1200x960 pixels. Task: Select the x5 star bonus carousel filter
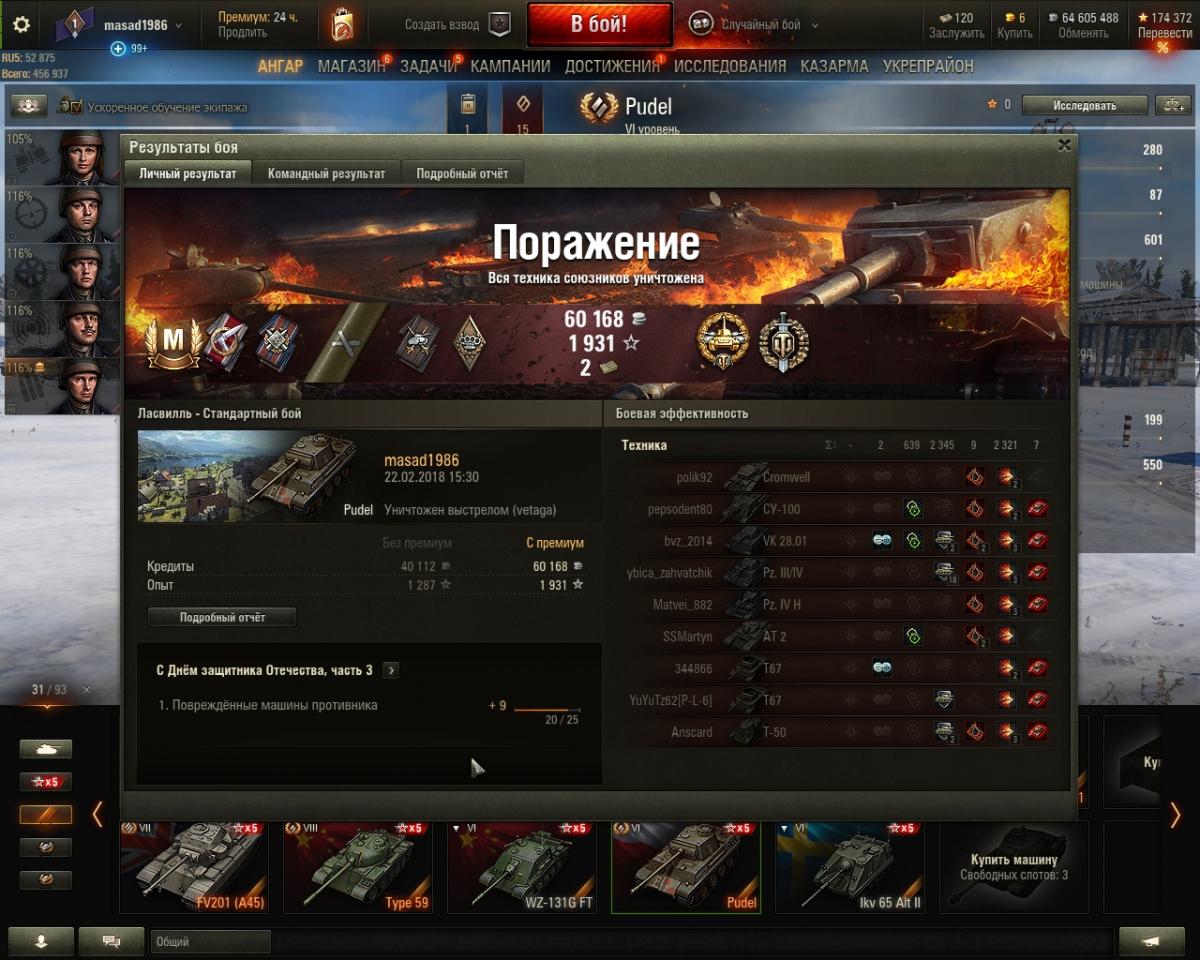point(46,782)
